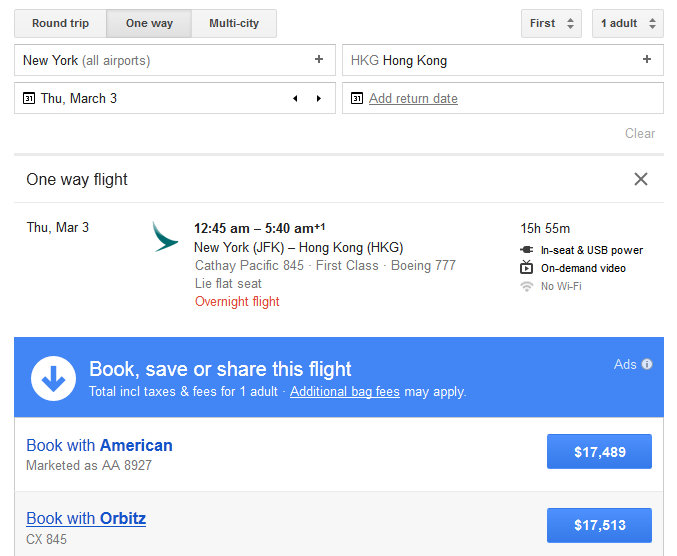Click the plus icon in Hong Kong destination field
The width and height of the screenshot is (677, 556).
point(647,60)
